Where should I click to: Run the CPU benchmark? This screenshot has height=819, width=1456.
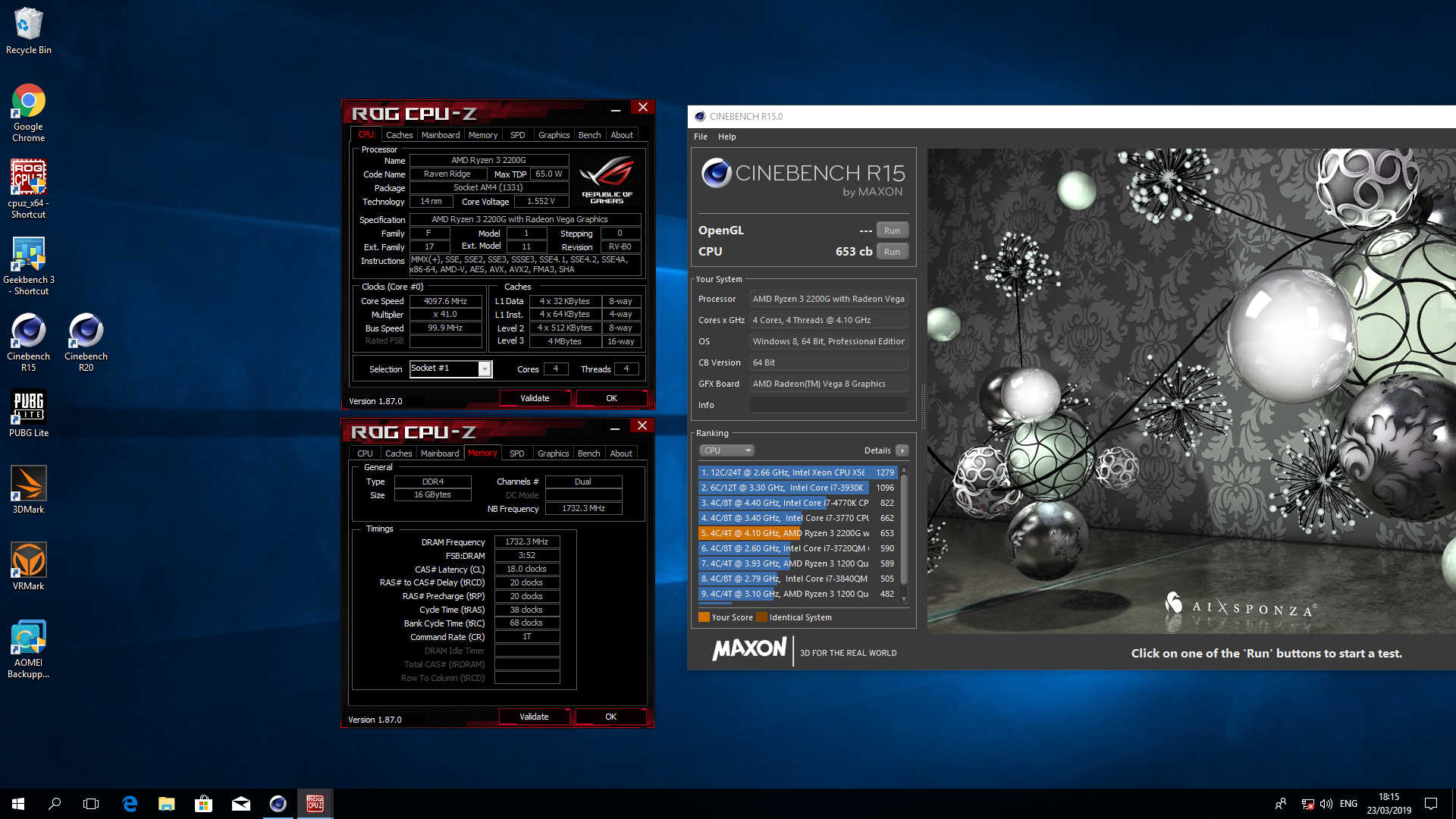pos(892,252)
